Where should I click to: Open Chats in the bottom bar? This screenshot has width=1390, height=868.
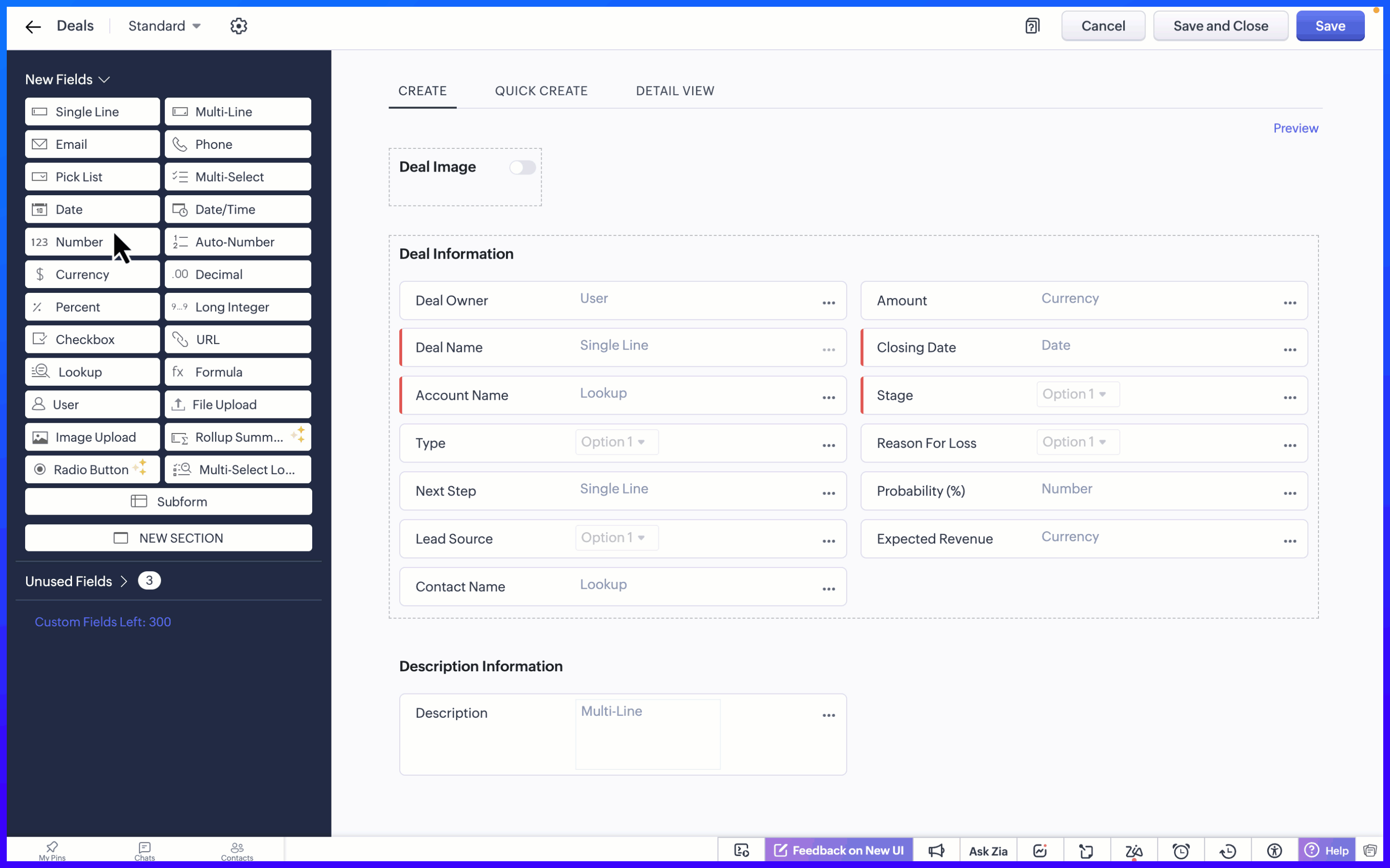coord(145,851)
